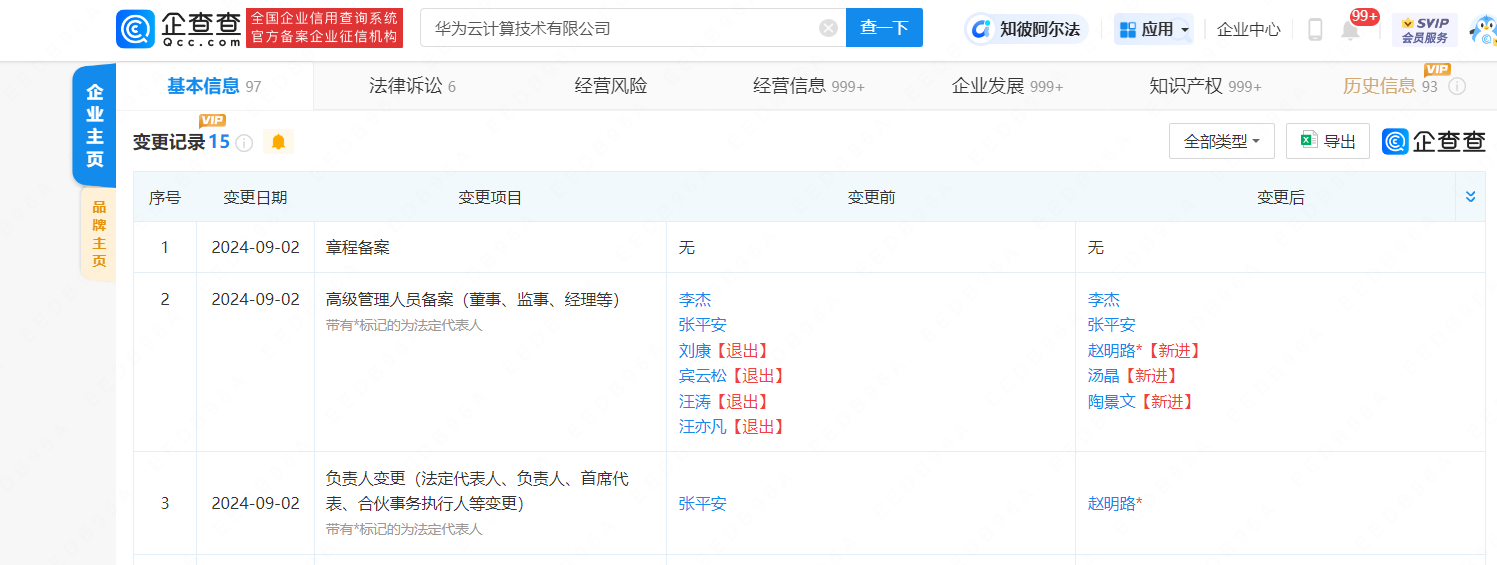Screen dimensions: 1497x565
Task: Open SVIP 会员服务
Action: 1424,30
